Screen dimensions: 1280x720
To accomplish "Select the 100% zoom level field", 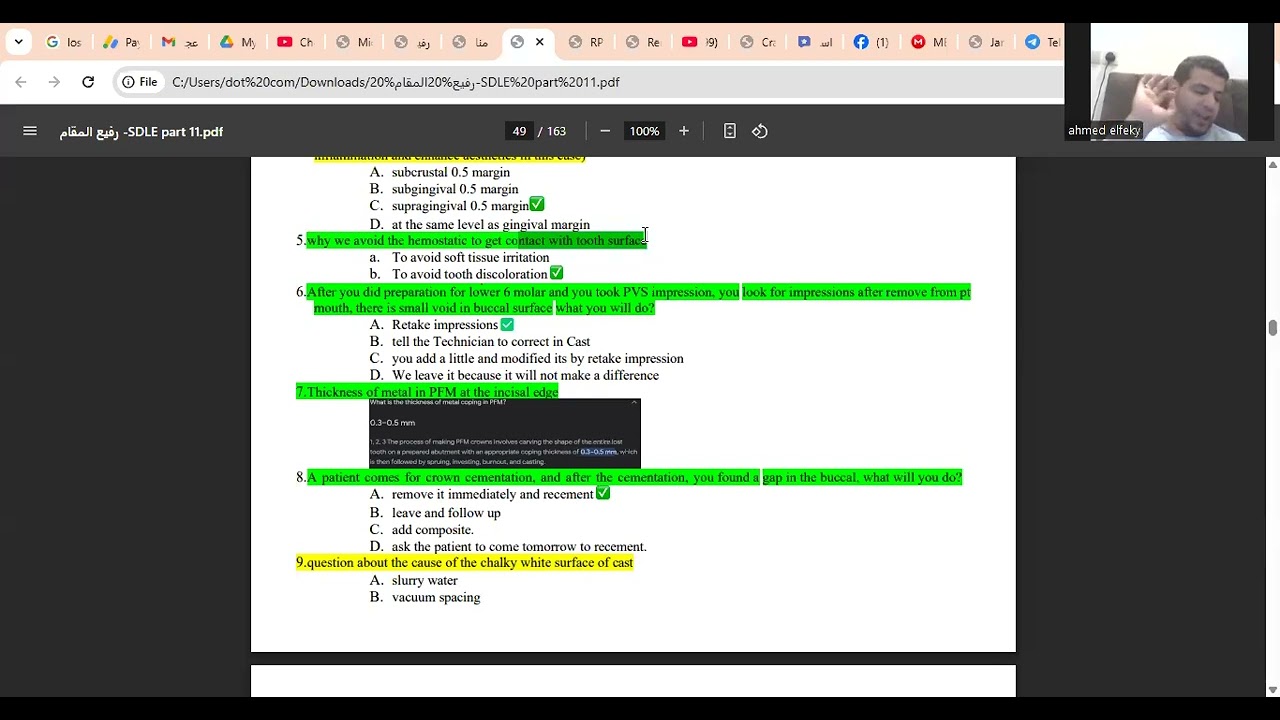I will coord(645,131).
